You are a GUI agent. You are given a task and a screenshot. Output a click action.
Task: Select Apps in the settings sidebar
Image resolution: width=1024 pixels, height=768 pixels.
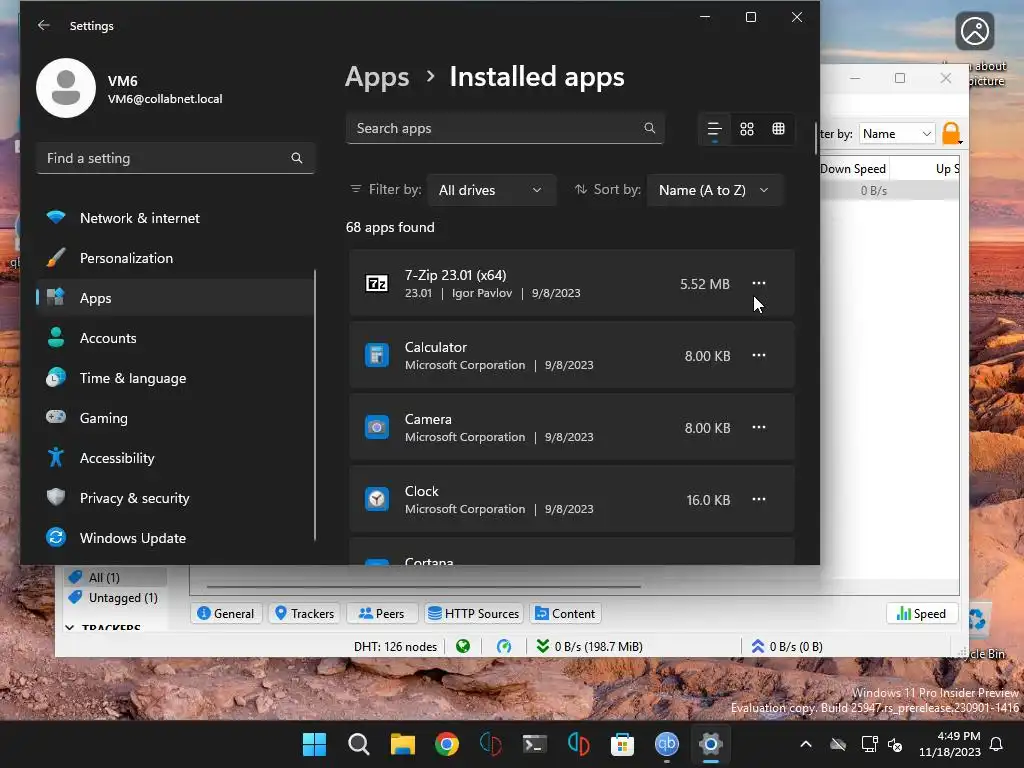(175, 298)
